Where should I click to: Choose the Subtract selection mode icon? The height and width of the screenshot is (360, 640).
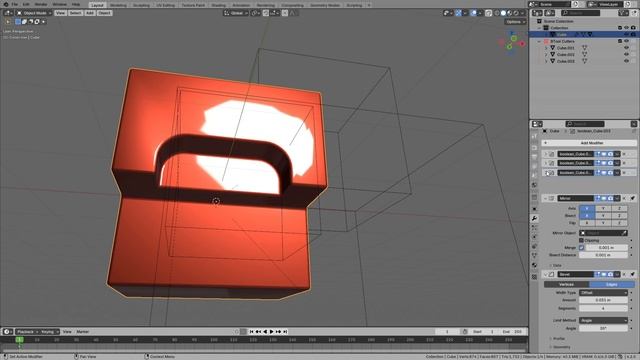pyautogui.click(x=31, y=22)
